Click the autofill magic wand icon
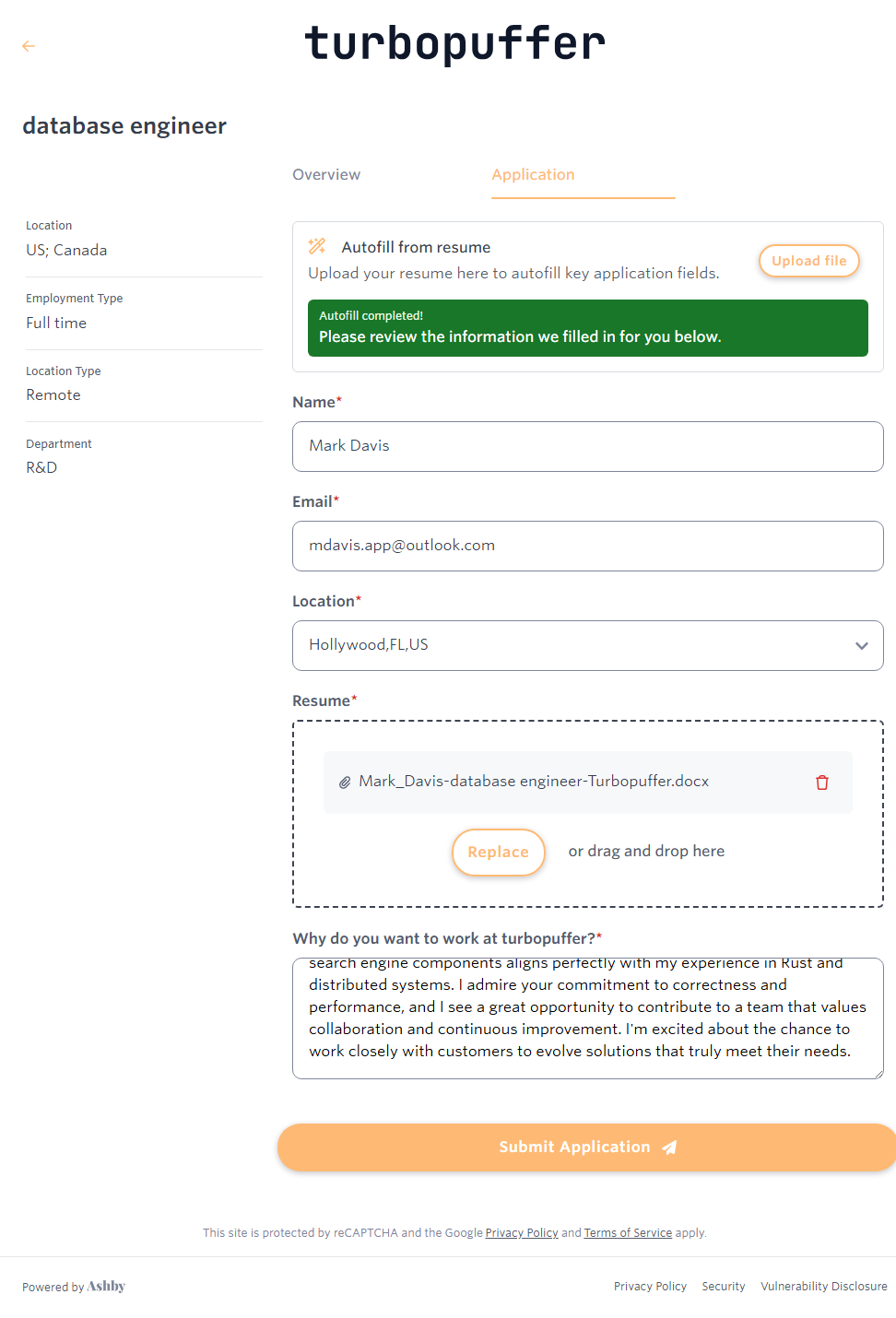The height and width of the screenshot is (1318, 896). (x=317, y=246)
